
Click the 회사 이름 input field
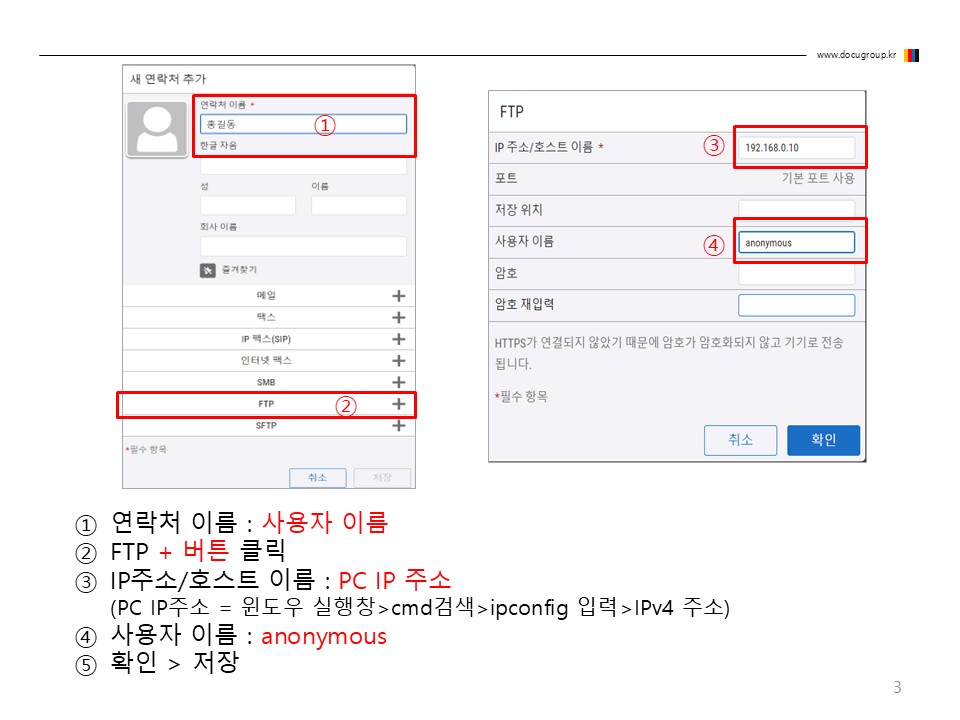click(303, 246)
